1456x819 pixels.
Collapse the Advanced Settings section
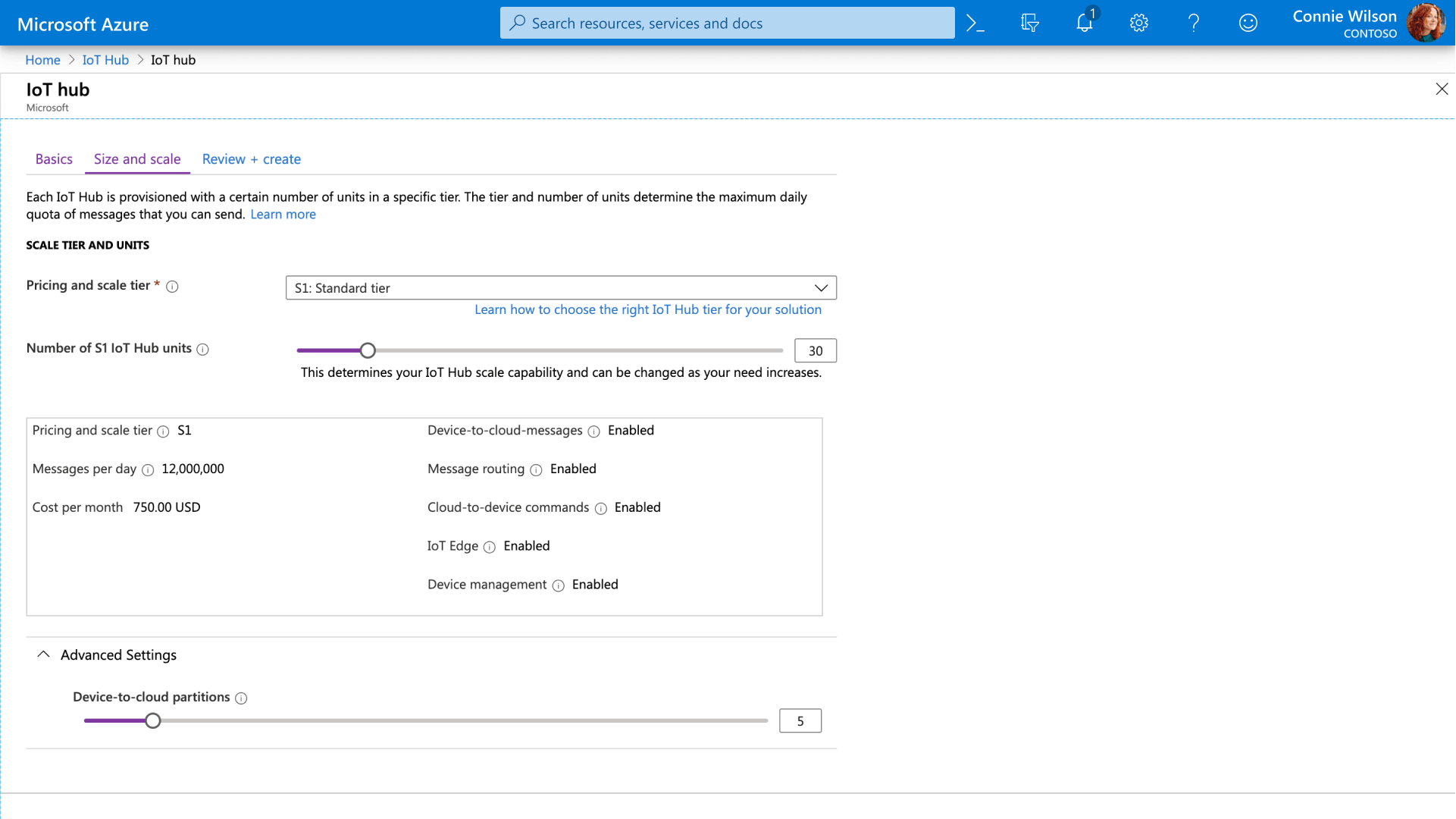43,654
